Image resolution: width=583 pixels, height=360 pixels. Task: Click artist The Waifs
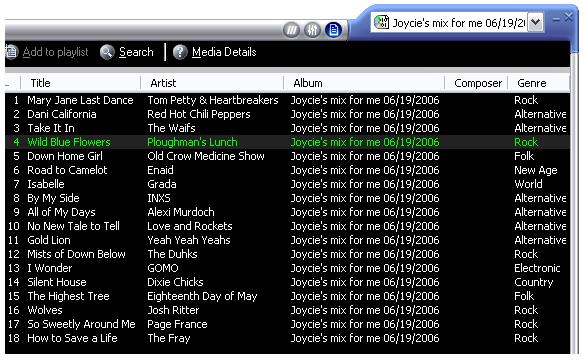pyautogui.click(x=171, y=128)
